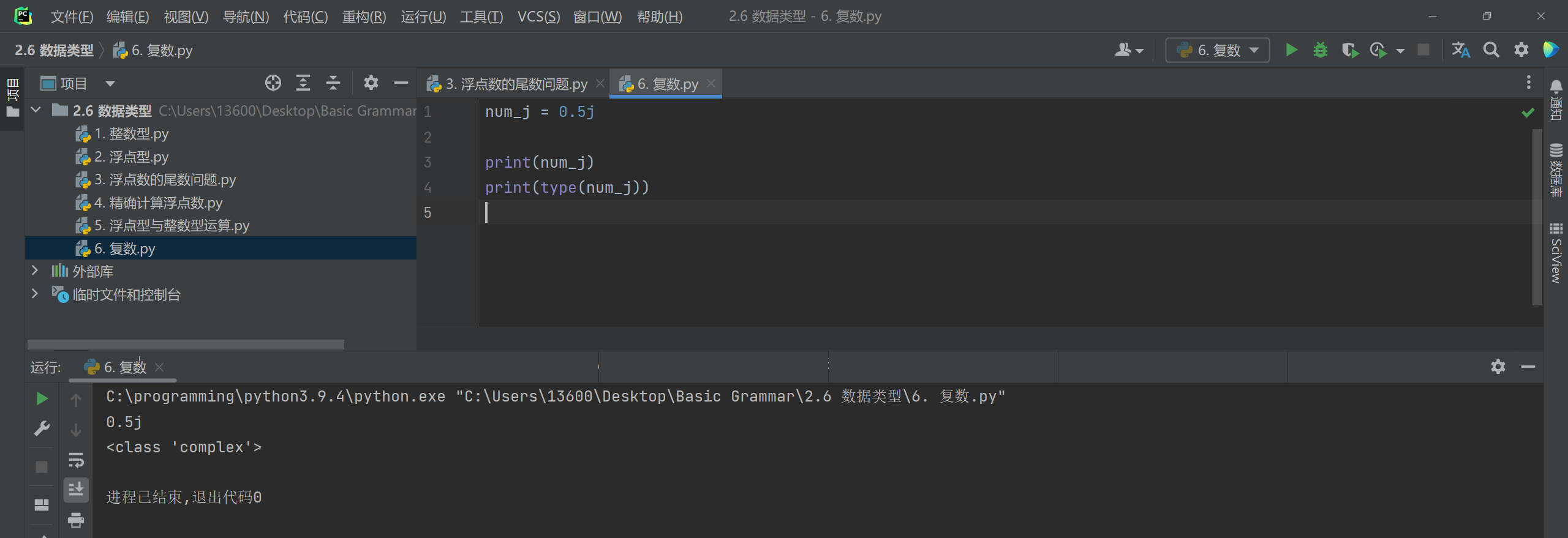1568x538 pixels.
Task: Open IDE settings gear in the top toolbar
Action: (1521, 50)
